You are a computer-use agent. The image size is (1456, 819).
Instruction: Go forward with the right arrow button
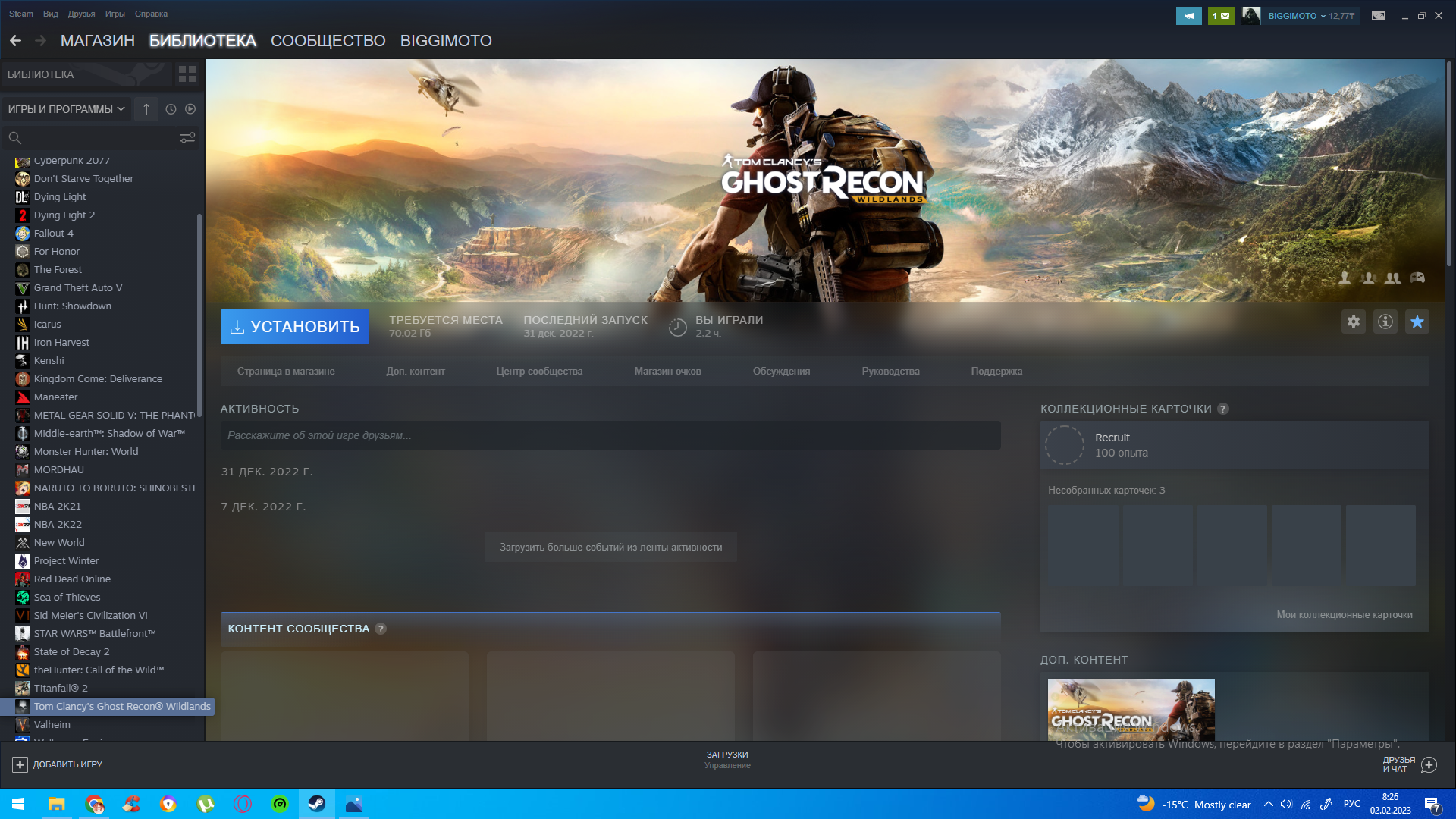point(41,41)
